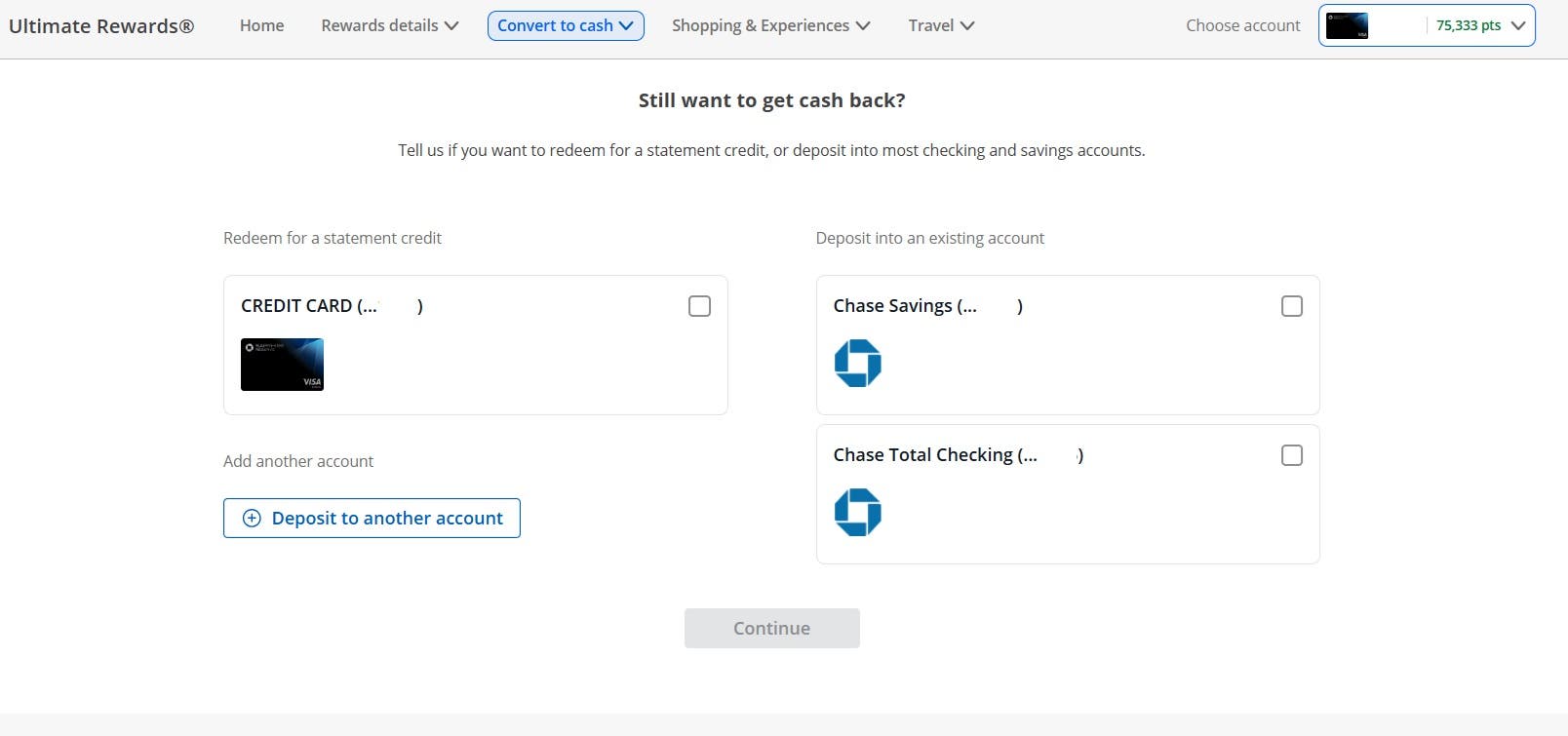Screen dimensions: 1568x736
Task: Expand the Rewards details menu
Action: click(389, 25)
